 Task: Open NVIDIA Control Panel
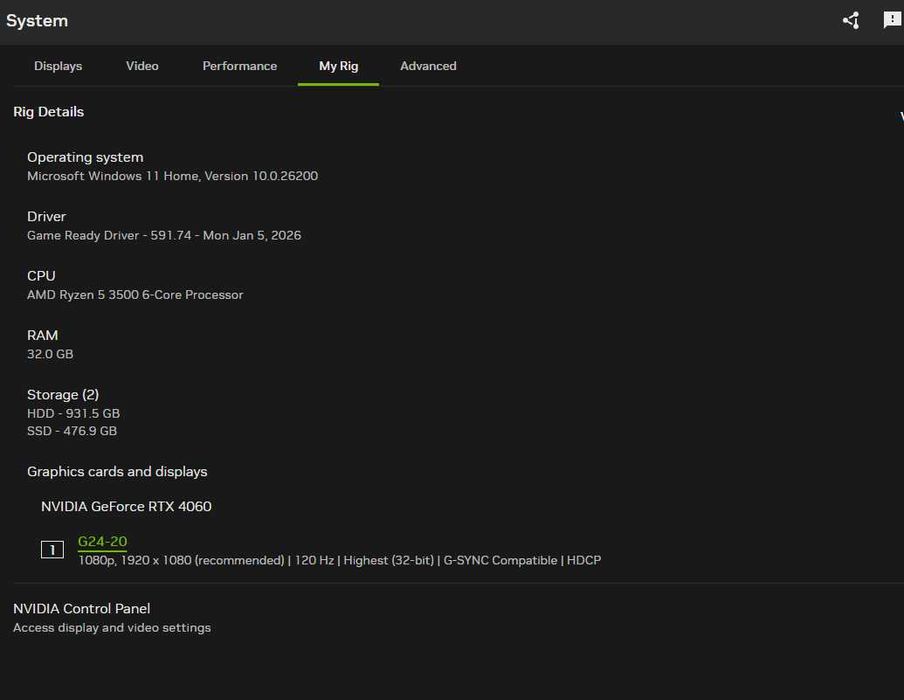pyautogui.click(x=81, y=608)
